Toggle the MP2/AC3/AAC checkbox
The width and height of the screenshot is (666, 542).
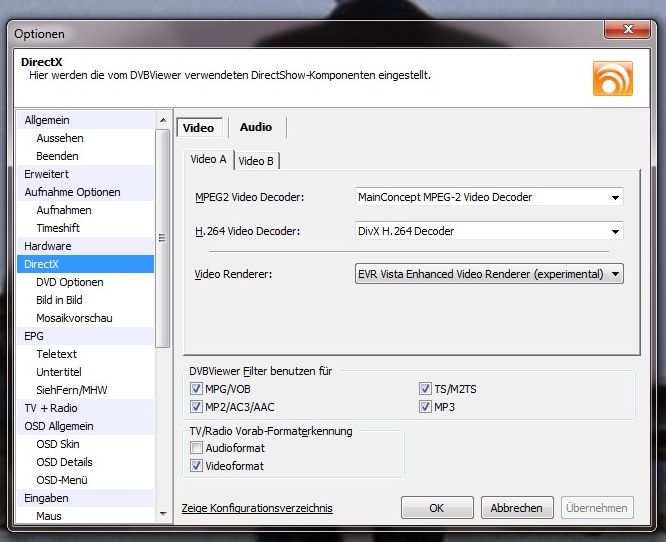[x=197, y=407]
